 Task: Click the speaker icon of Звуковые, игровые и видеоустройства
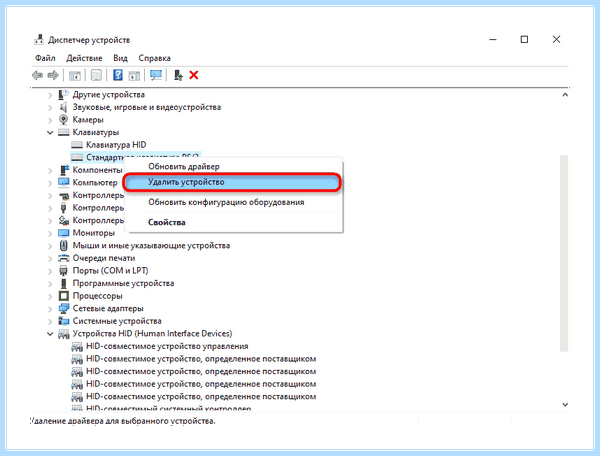click(x=64, y=107)
